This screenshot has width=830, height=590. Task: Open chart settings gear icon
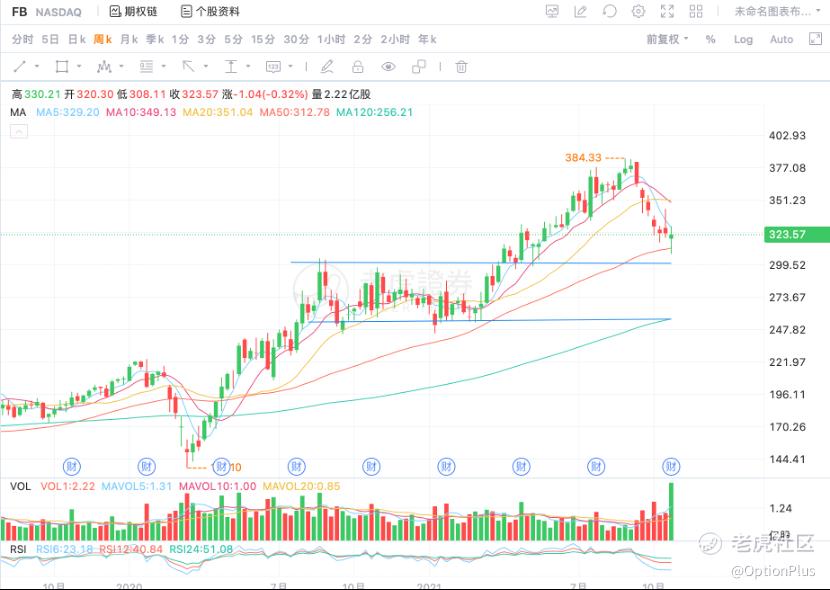click(638, 11)
